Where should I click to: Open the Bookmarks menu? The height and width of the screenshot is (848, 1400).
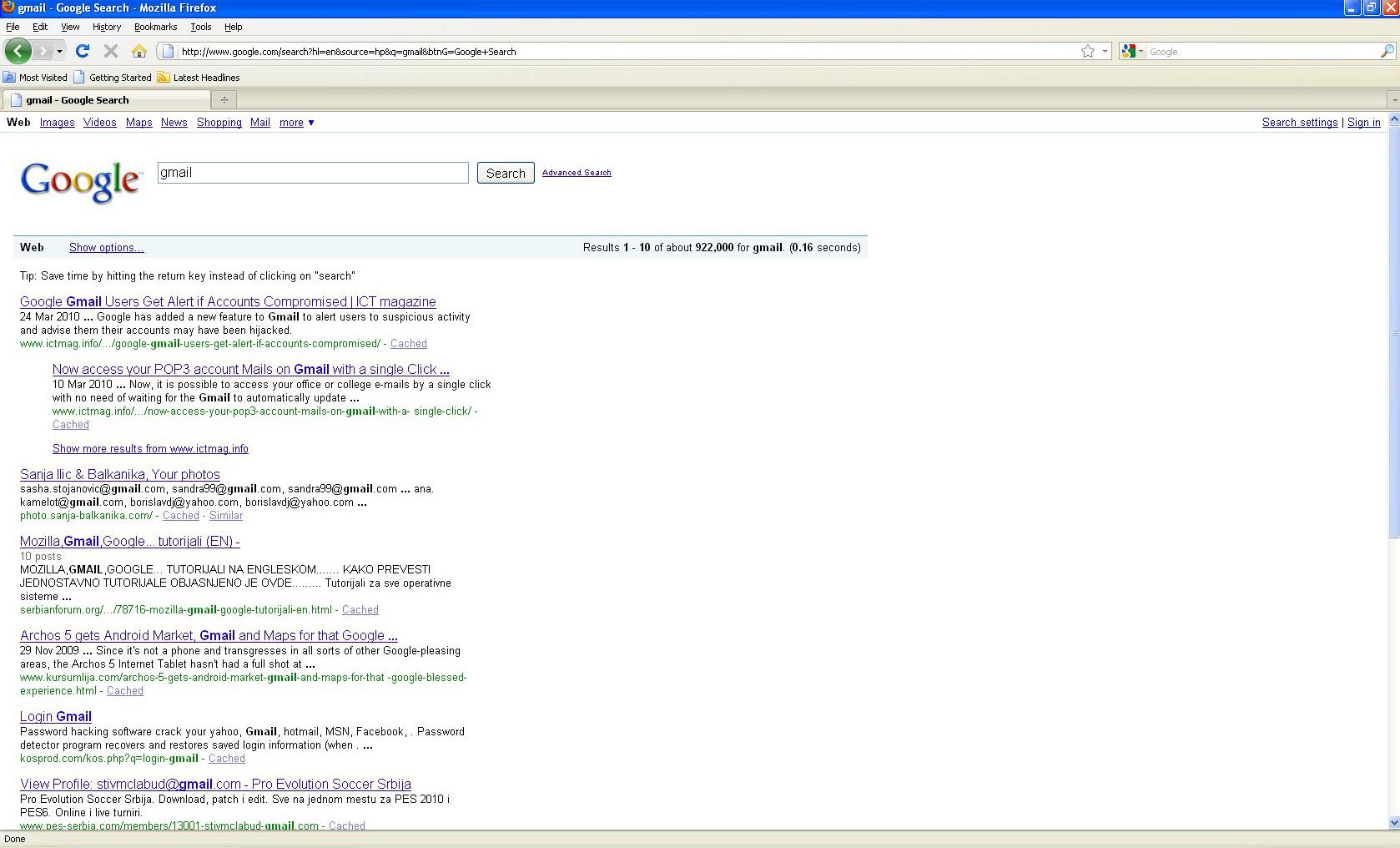pos(155,27)
